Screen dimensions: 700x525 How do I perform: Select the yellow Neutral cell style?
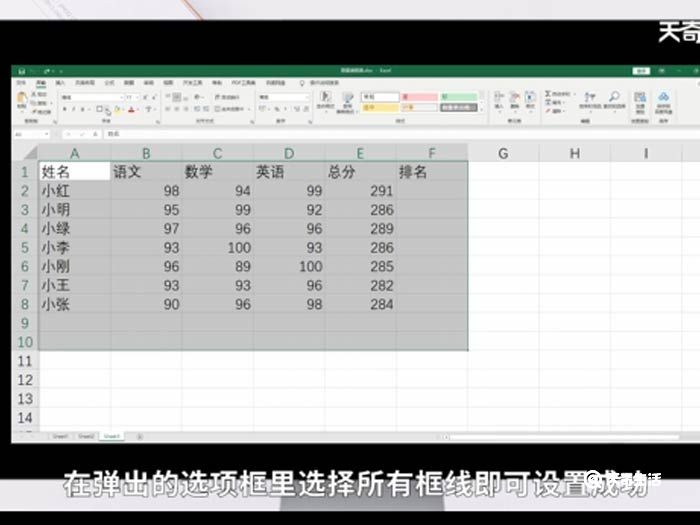click(x=379, y=108)
